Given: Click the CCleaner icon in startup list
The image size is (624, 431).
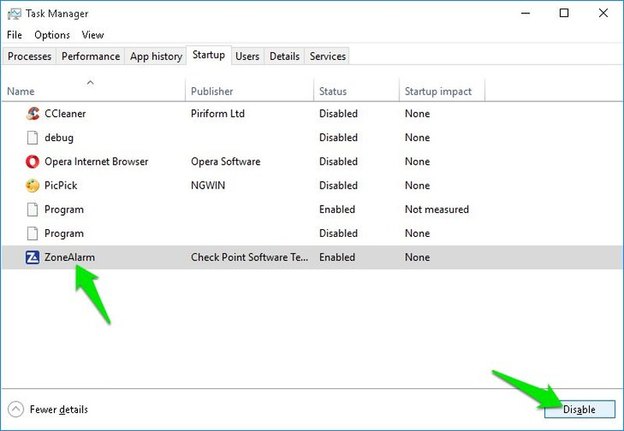Looking at the screenshot, I should [x=33, y=113].
